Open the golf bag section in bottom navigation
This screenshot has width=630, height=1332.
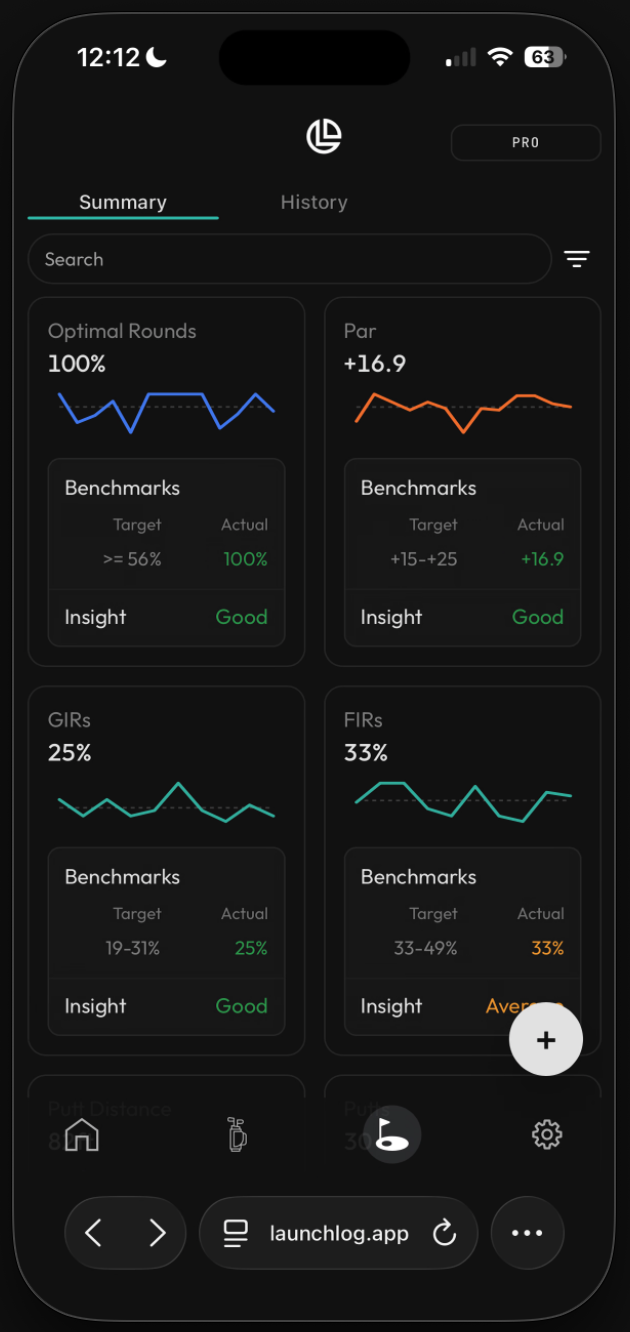237,1135
